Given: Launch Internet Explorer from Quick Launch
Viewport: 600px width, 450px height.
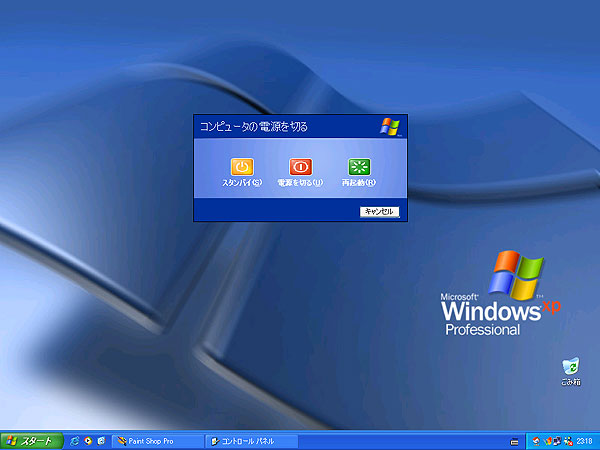Looking at the screenshot, I should [75, 441].
